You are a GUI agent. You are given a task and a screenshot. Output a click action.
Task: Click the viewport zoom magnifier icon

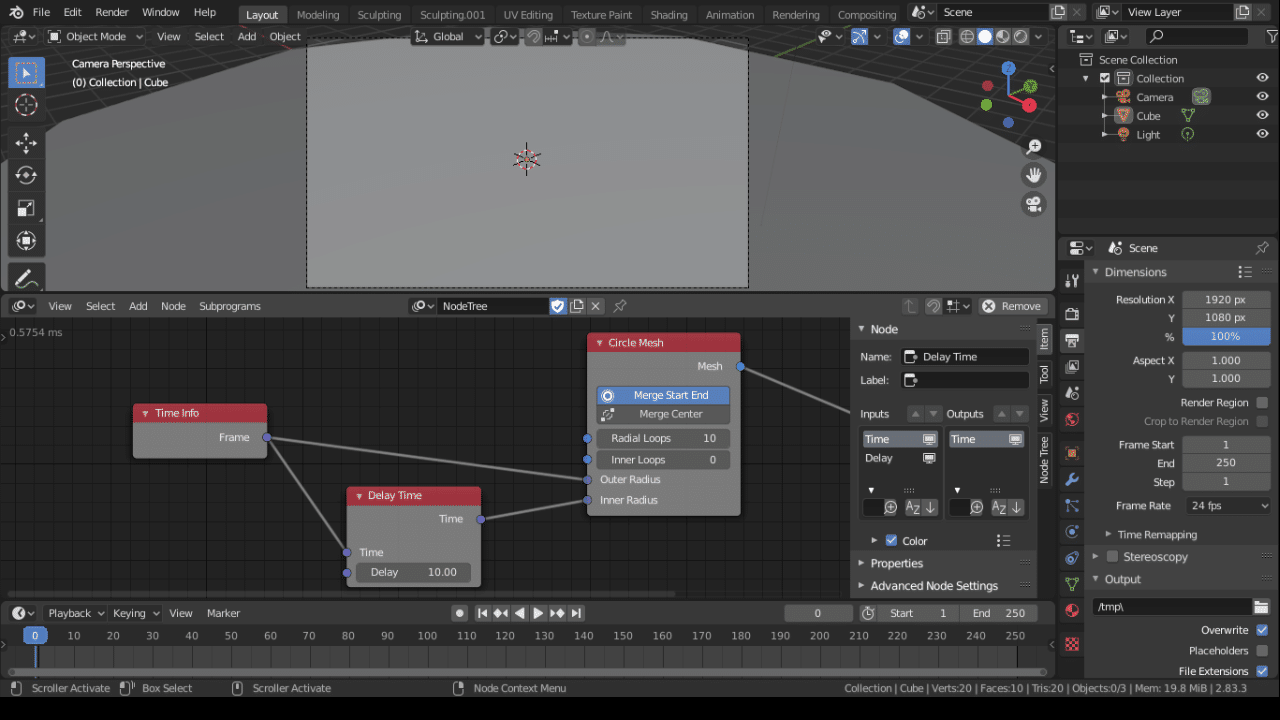point(1034,147)
